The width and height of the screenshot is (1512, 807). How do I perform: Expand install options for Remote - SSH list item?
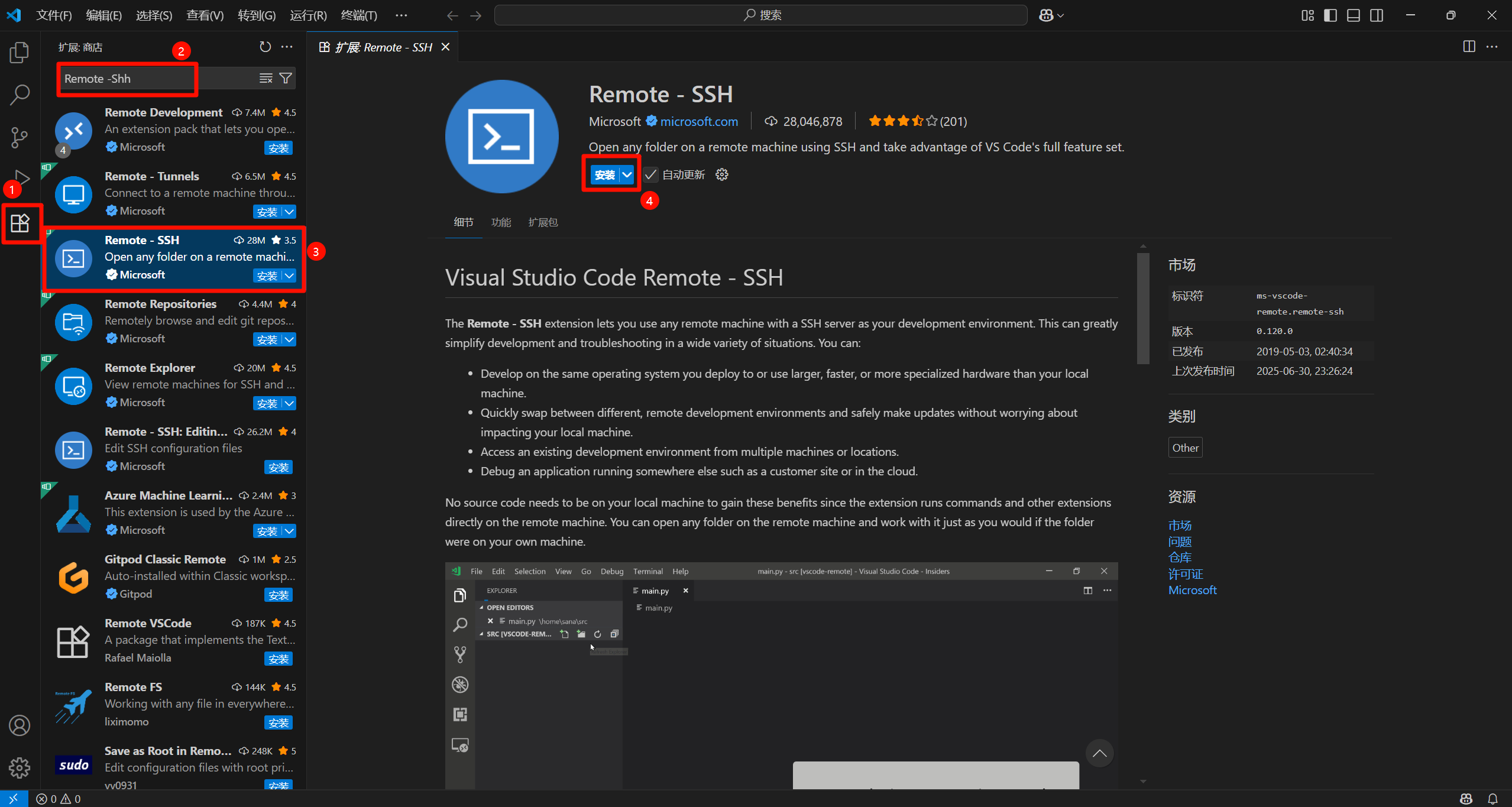289,276
